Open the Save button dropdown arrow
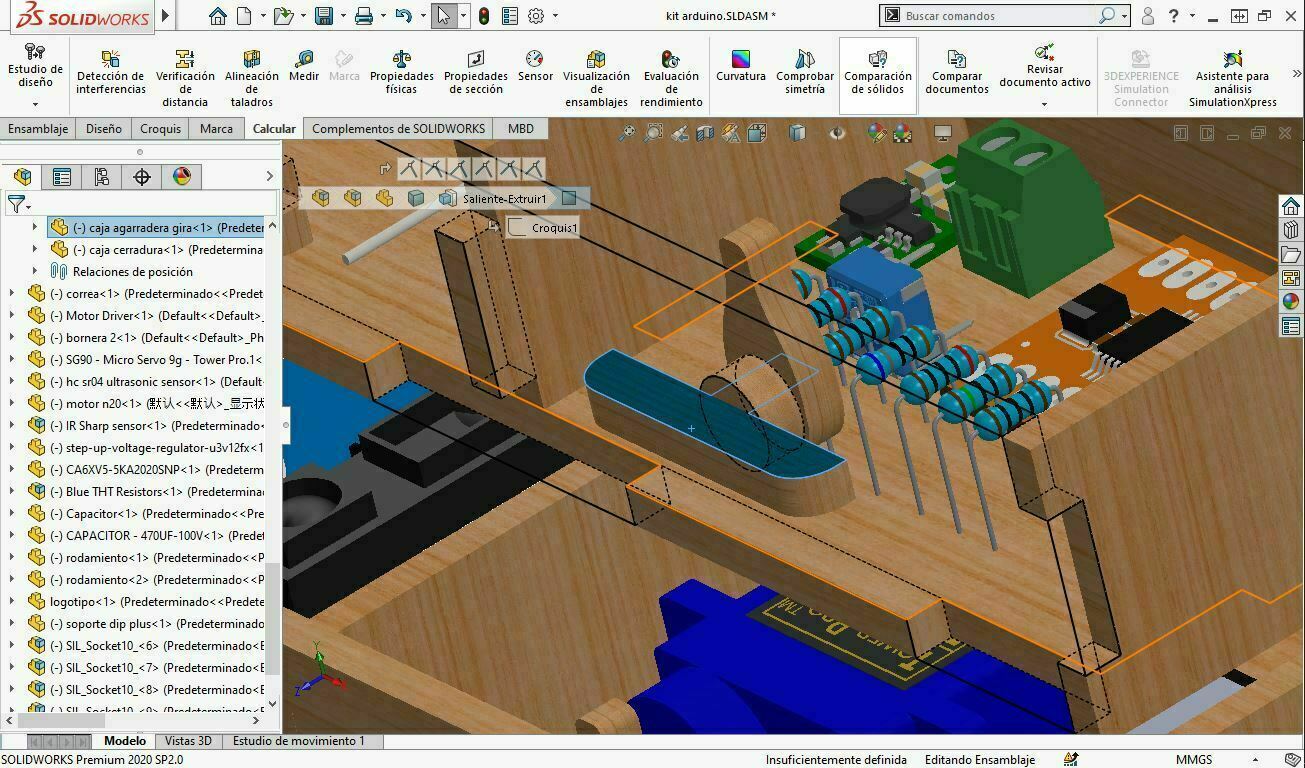The height and width of the screenshot is (768, 1305). [x=343, y=16]
